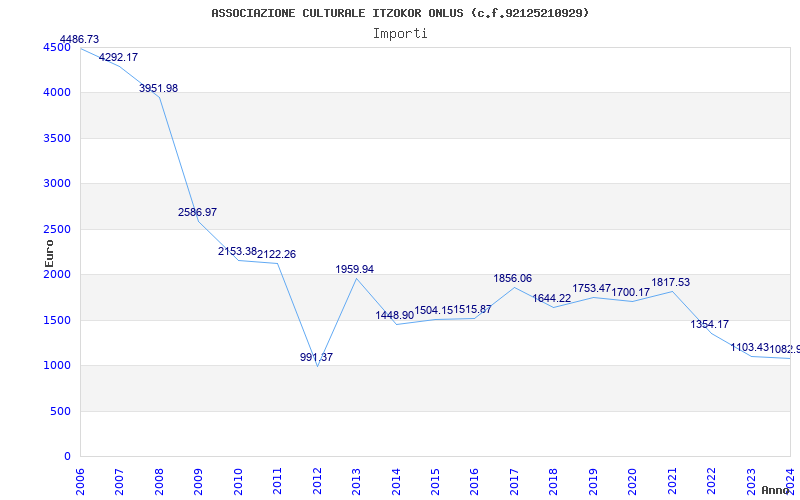Select the 4292.17 data label
This screenshot has width=800, height=500.
point(118,57)
